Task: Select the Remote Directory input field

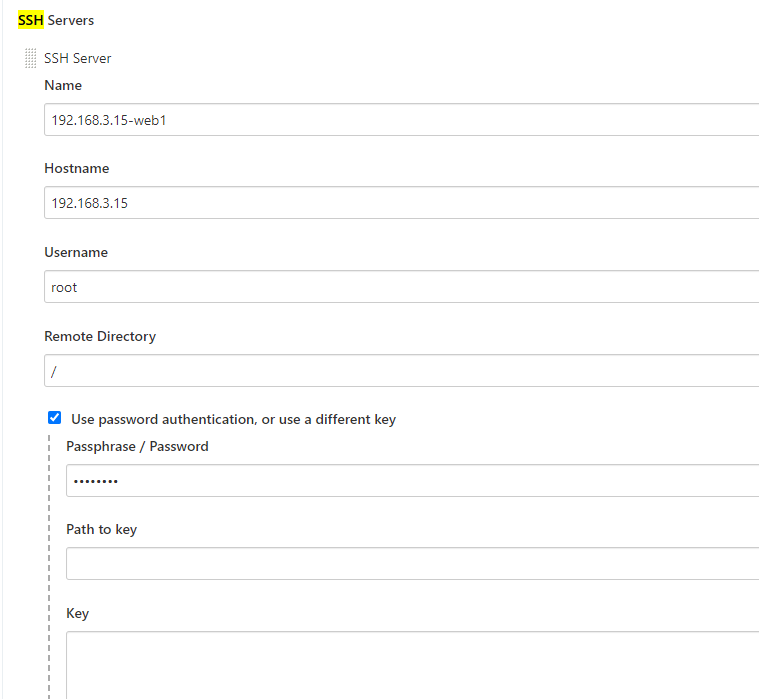Action: coord(400,371)
